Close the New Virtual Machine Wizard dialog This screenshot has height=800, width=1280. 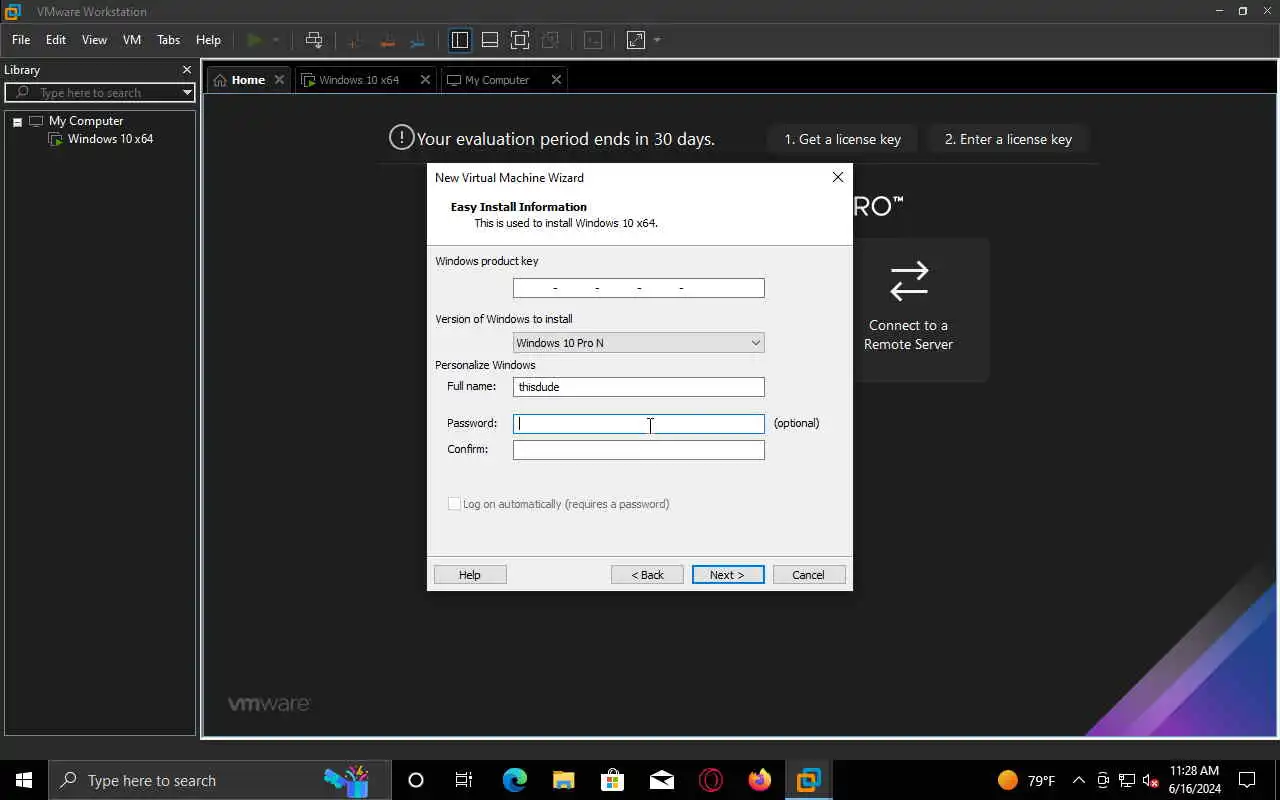click(838, 177)
